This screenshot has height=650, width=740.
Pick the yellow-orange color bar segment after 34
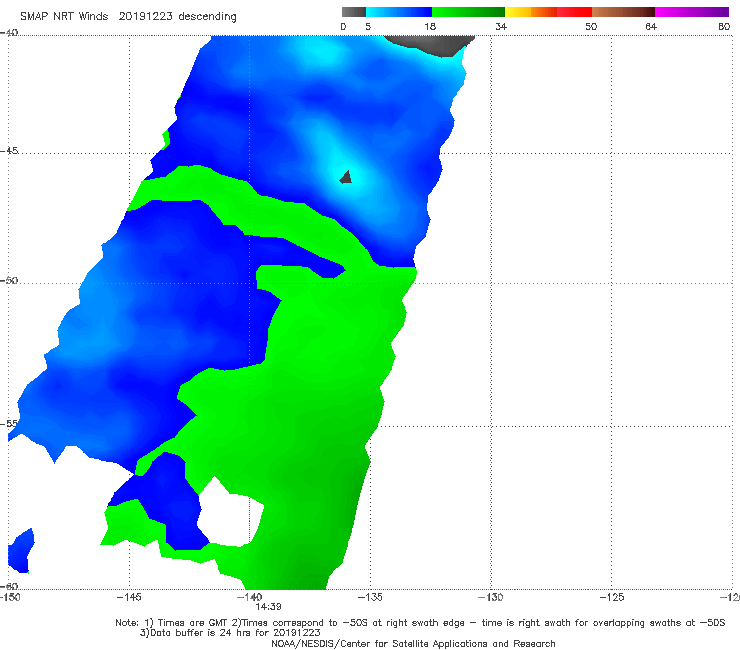530,12
